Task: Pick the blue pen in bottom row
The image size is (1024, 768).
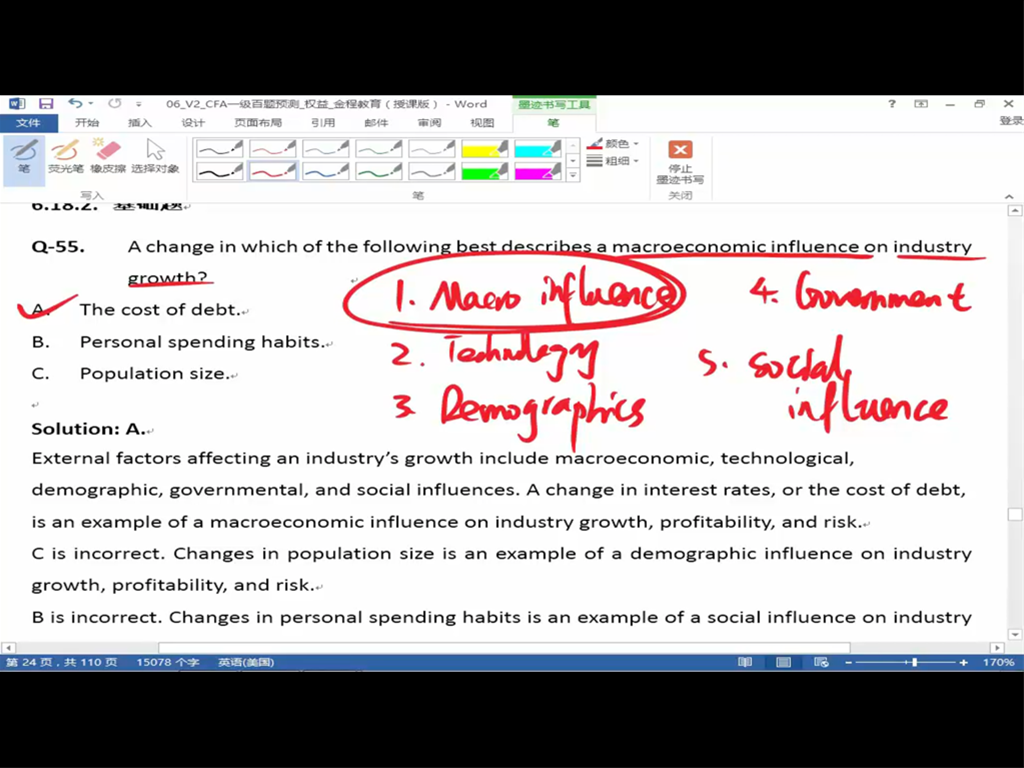Action: pos(325,171)
